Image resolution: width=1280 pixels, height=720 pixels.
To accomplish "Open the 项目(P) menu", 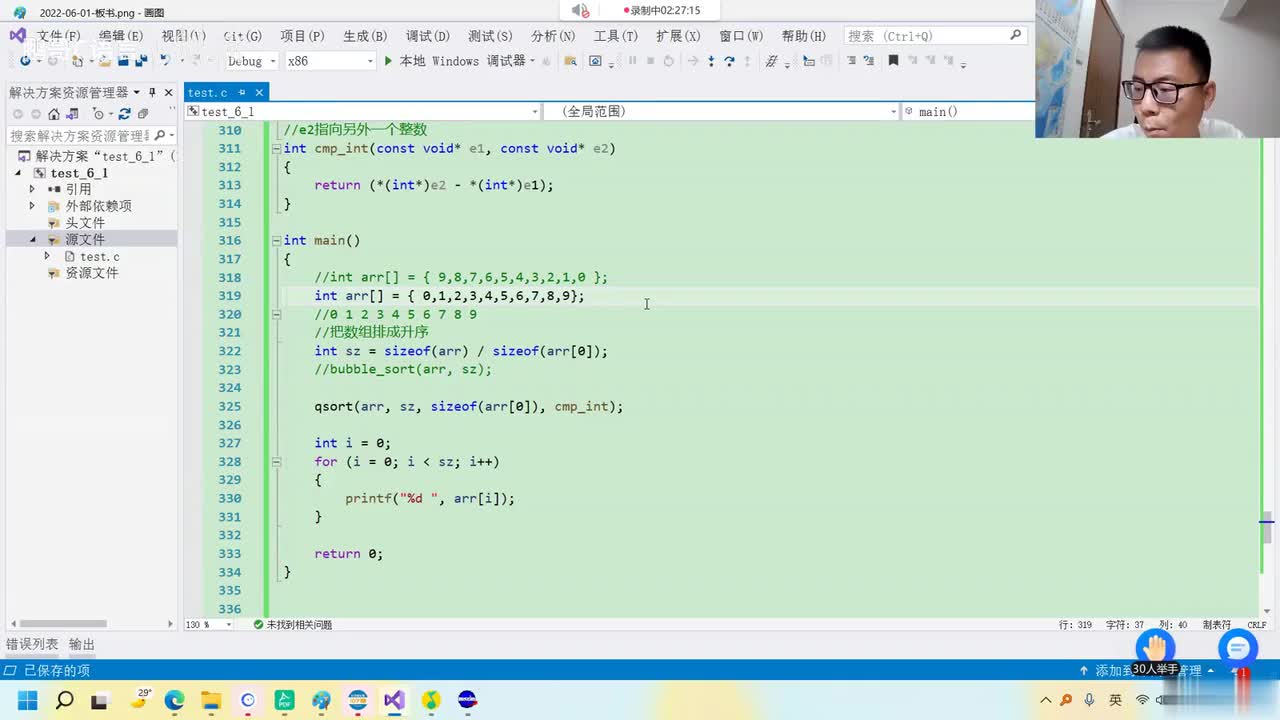I will tap(302, 36).
